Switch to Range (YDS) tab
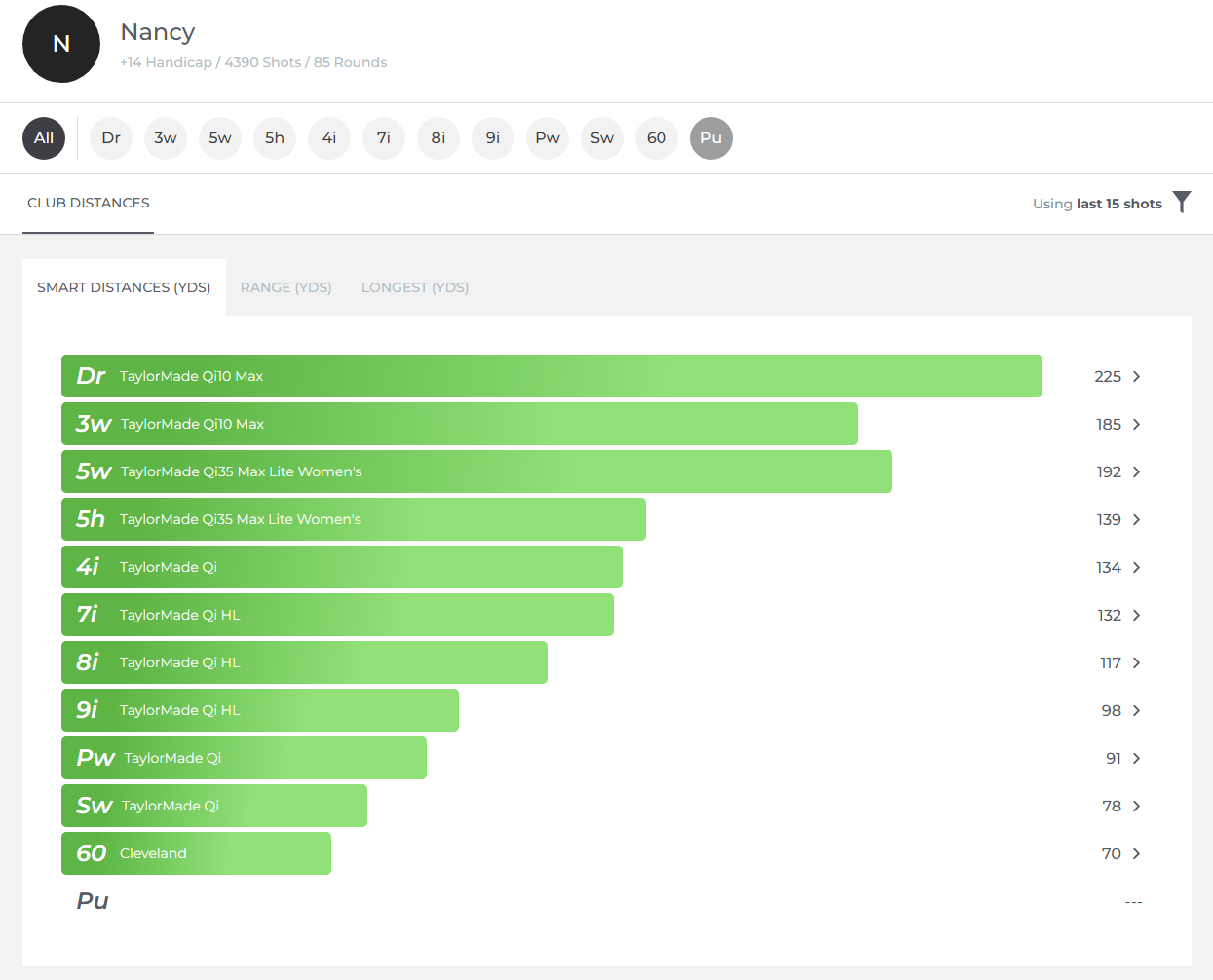Viewport: 1213px width, 980px height. (286, 287)
